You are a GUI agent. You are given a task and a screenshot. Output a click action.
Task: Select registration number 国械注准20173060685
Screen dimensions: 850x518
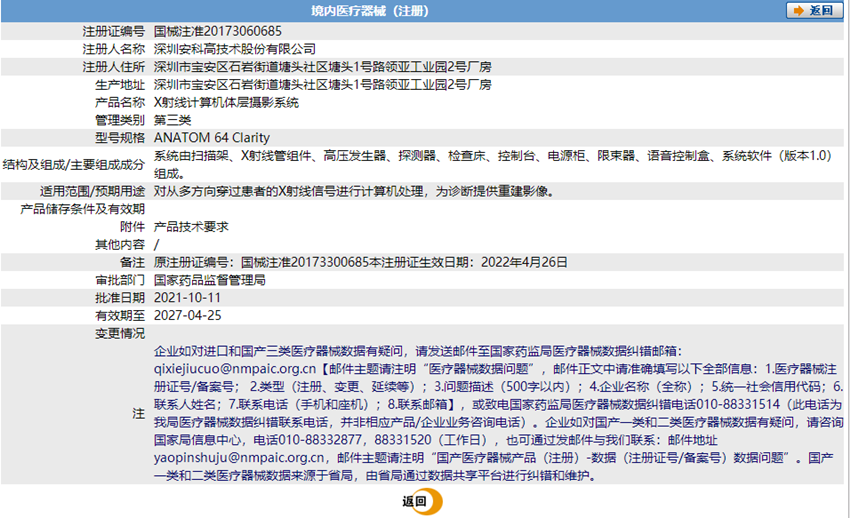[218, 31]
